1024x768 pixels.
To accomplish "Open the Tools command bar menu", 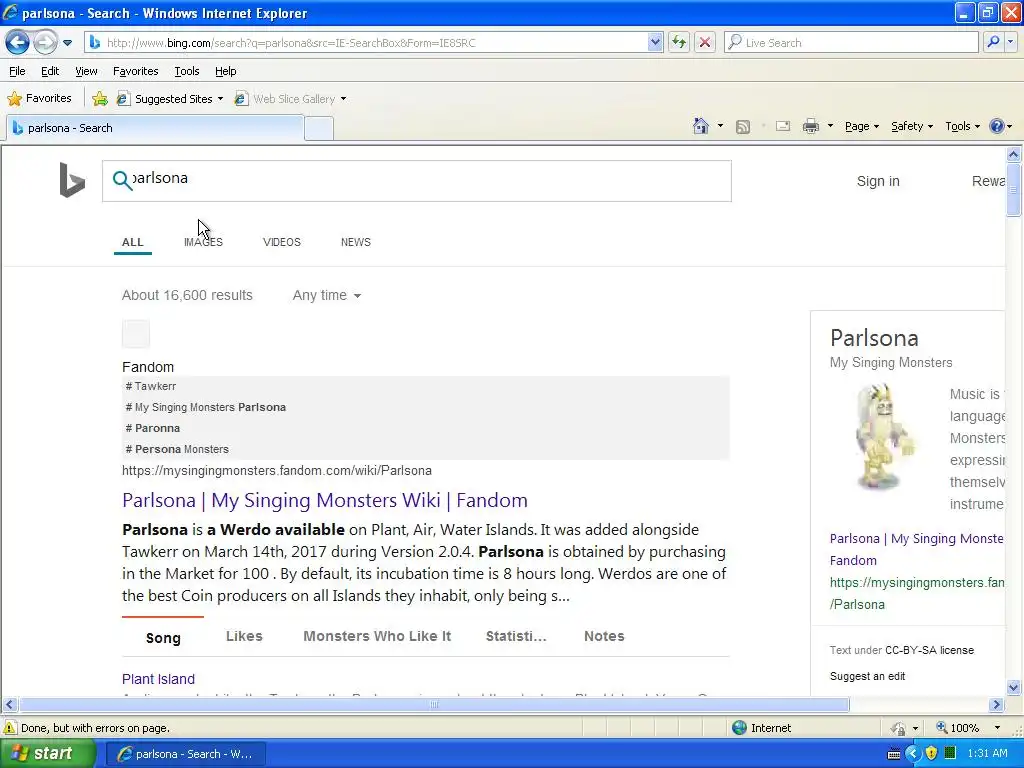I will [x=962, y=127].
